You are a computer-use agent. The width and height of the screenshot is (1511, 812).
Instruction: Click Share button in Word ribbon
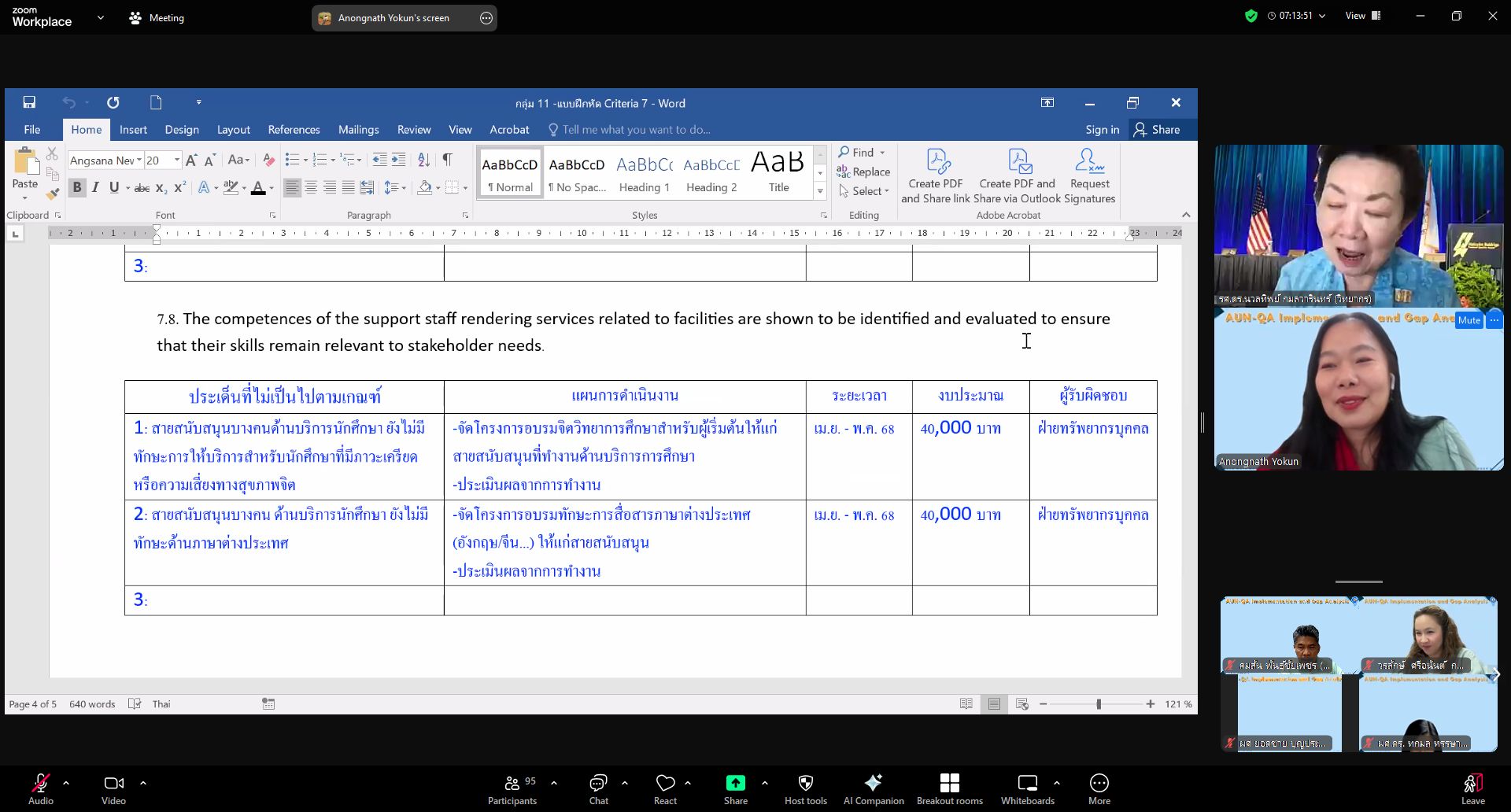pos(1157,130)
